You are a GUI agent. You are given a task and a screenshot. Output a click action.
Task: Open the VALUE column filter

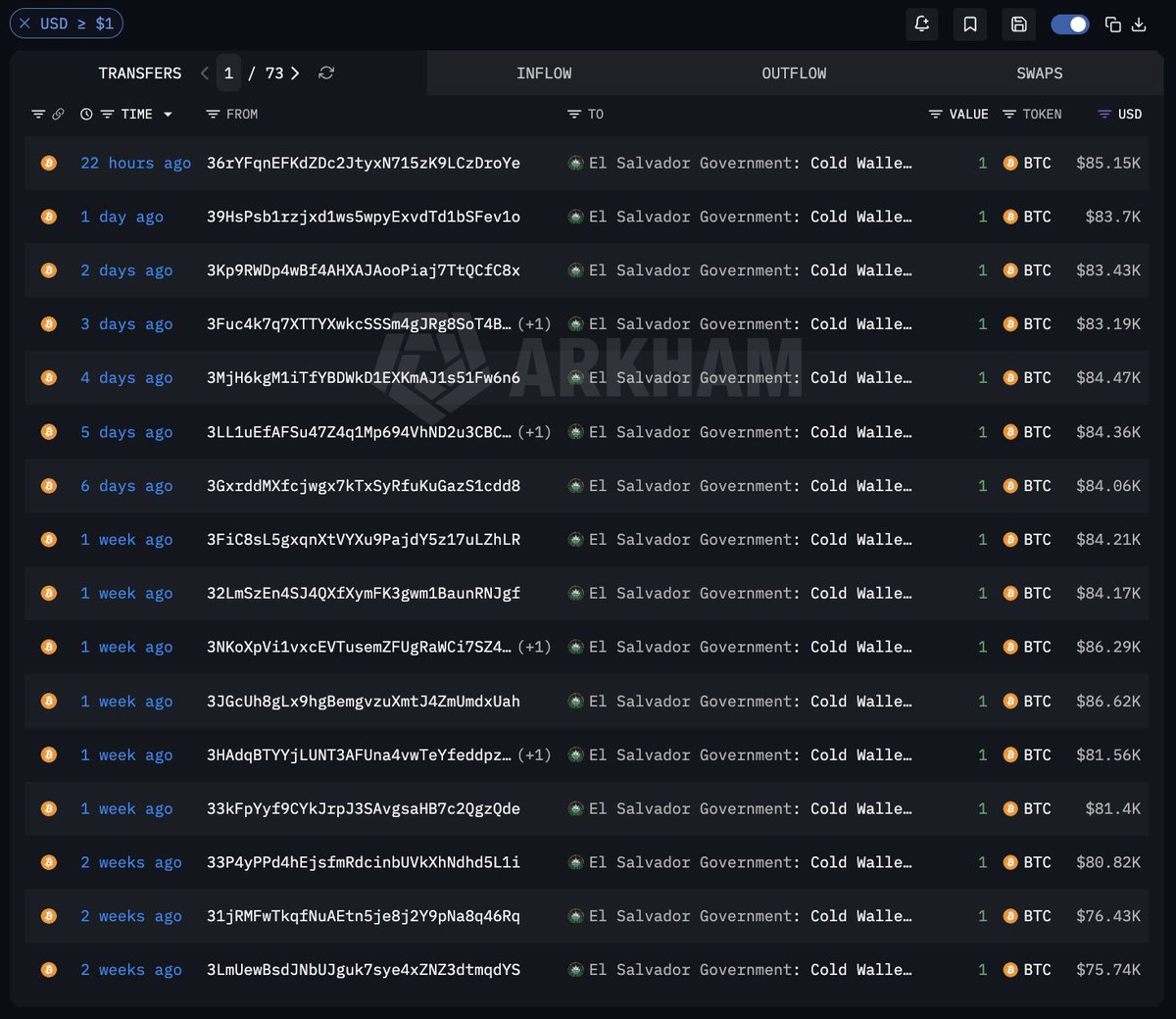(936, 115)
